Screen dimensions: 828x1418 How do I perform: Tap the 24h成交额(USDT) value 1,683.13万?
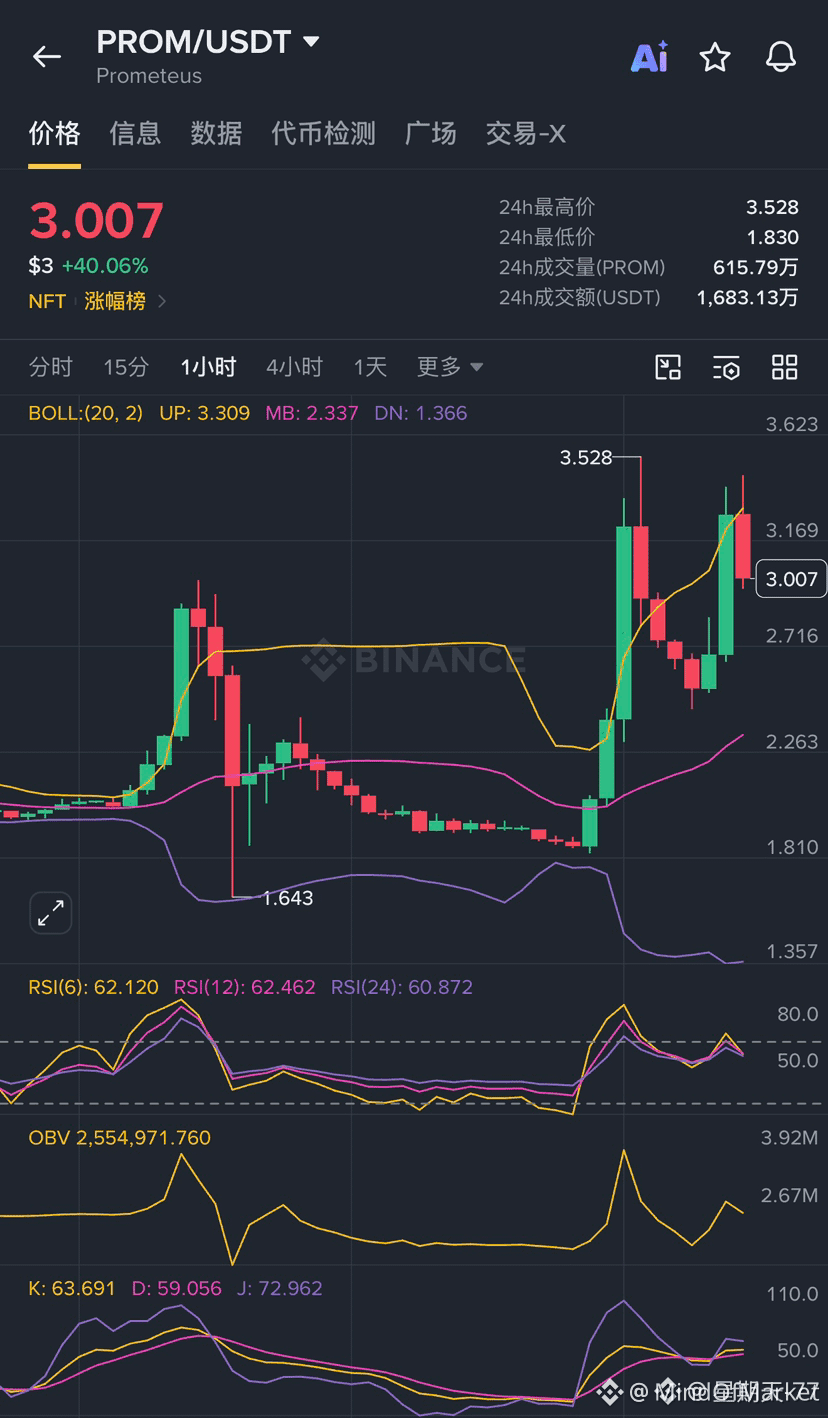coord(748,297)
